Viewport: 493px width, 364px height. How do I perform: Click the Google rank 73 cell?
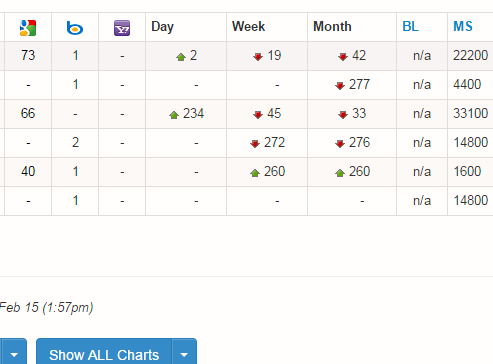point(28,56)
